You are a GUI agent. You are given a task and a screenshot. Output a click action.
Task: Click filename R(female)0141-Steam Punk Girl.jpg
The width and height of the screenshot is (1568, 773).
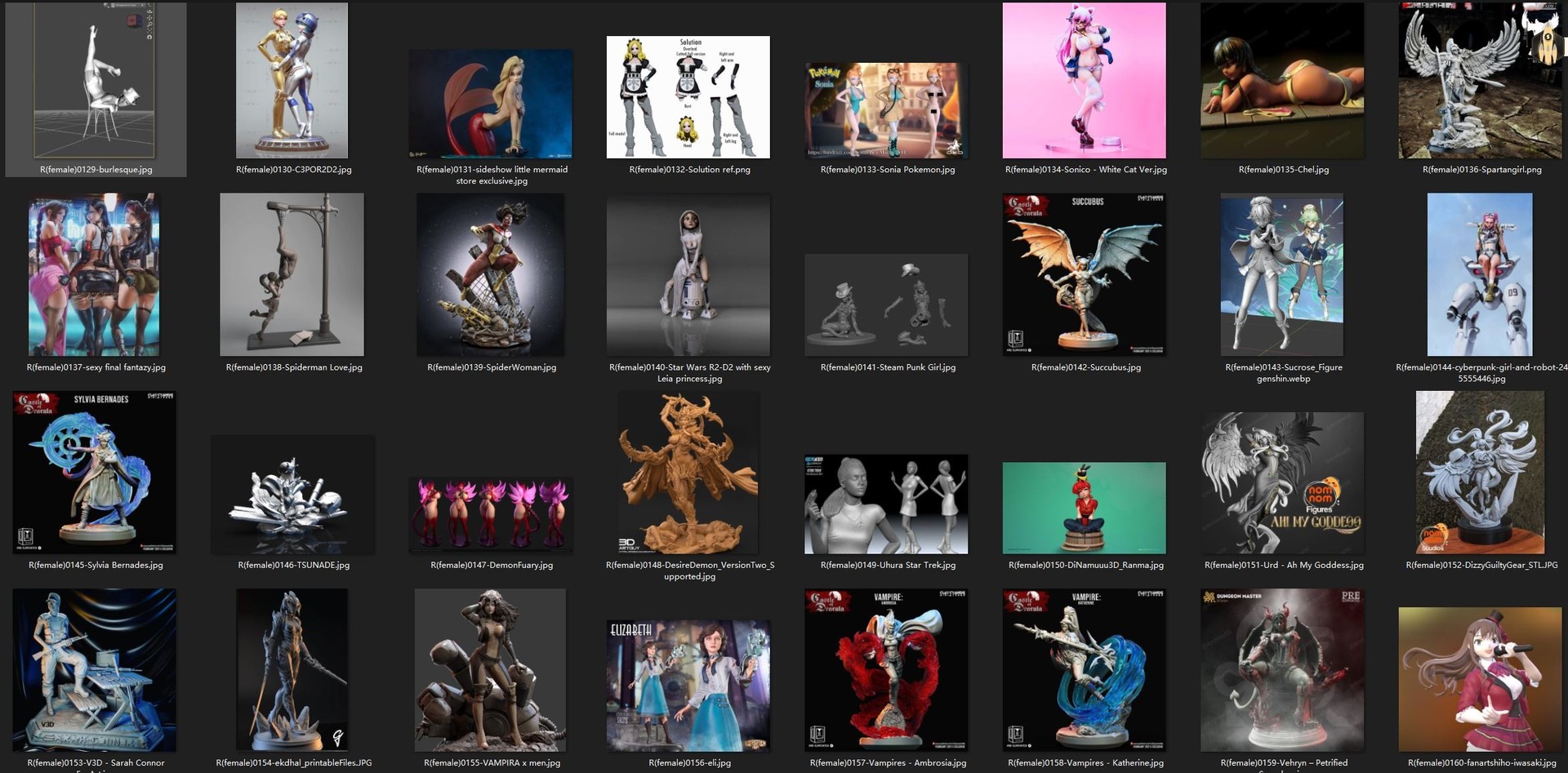[x=888, y=367]
